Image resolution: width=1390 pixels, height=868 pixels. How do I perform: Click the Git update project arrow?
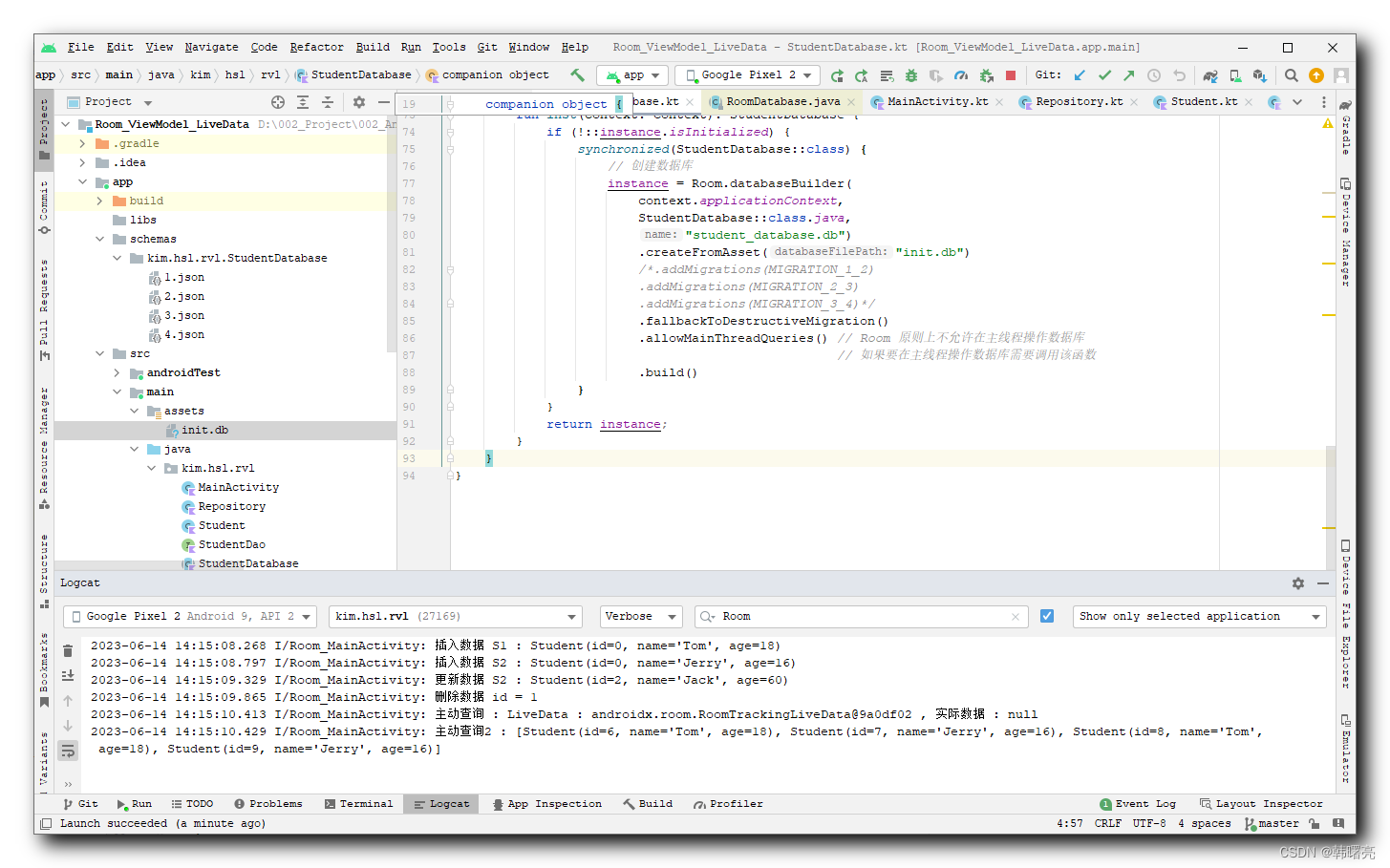pos(1080,75)
